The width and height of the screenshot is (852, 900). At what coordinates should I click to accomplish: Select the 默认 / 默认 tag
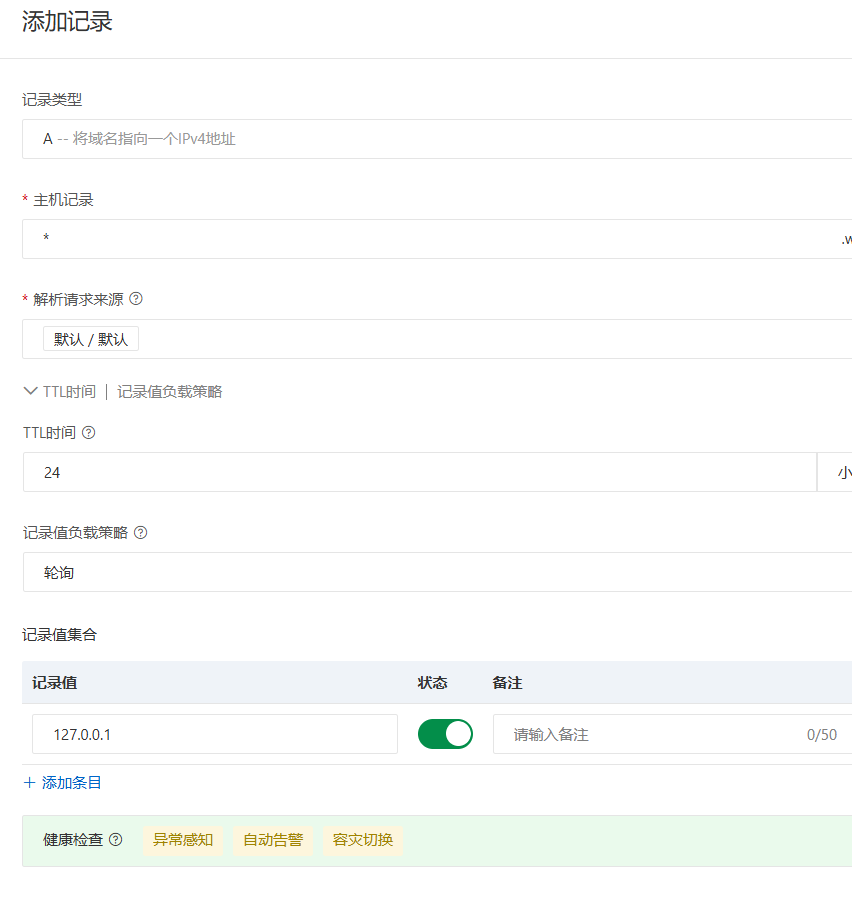[91, 339]
